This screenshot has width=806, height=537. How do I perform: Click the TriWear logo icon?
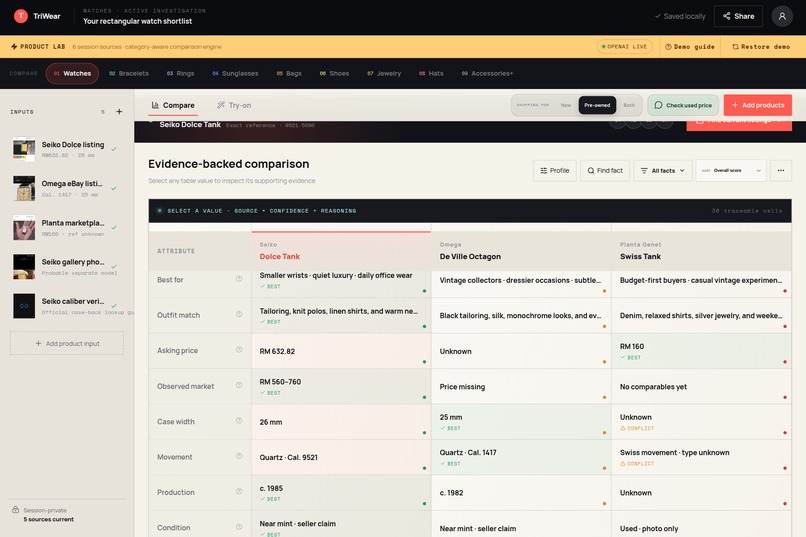point(21,16)
